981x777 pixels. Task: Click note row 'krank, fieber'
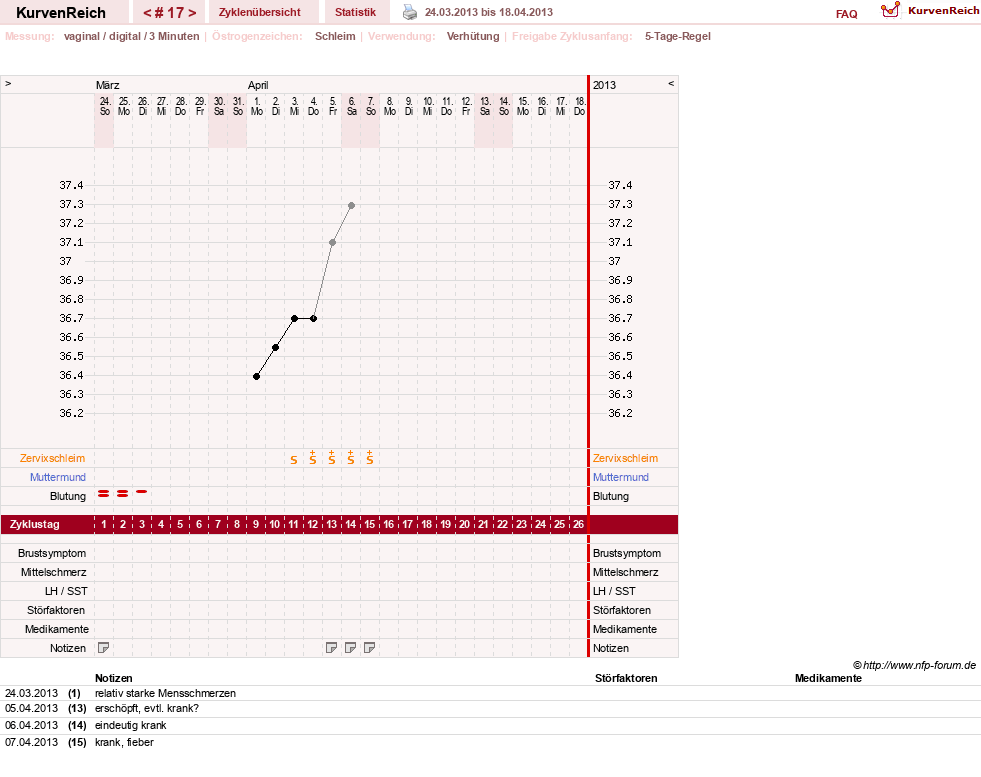click(124, 742)
